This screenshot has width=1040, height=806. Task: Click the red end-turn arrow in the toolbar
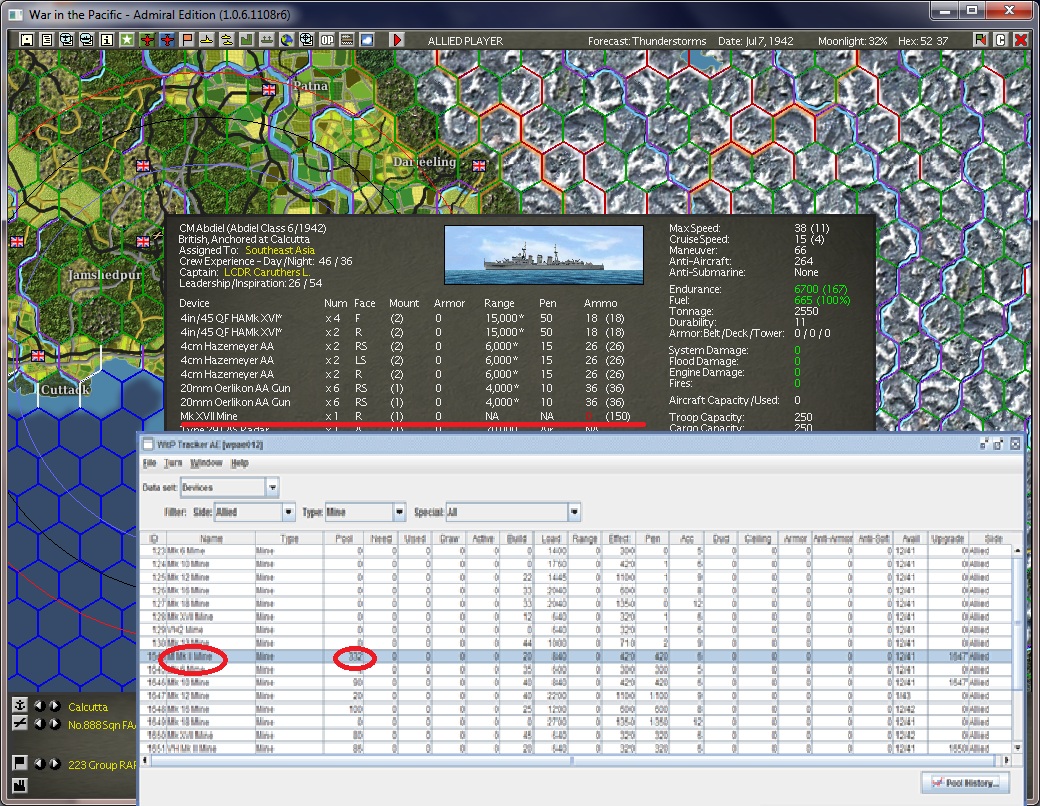(x=397, y=40)
